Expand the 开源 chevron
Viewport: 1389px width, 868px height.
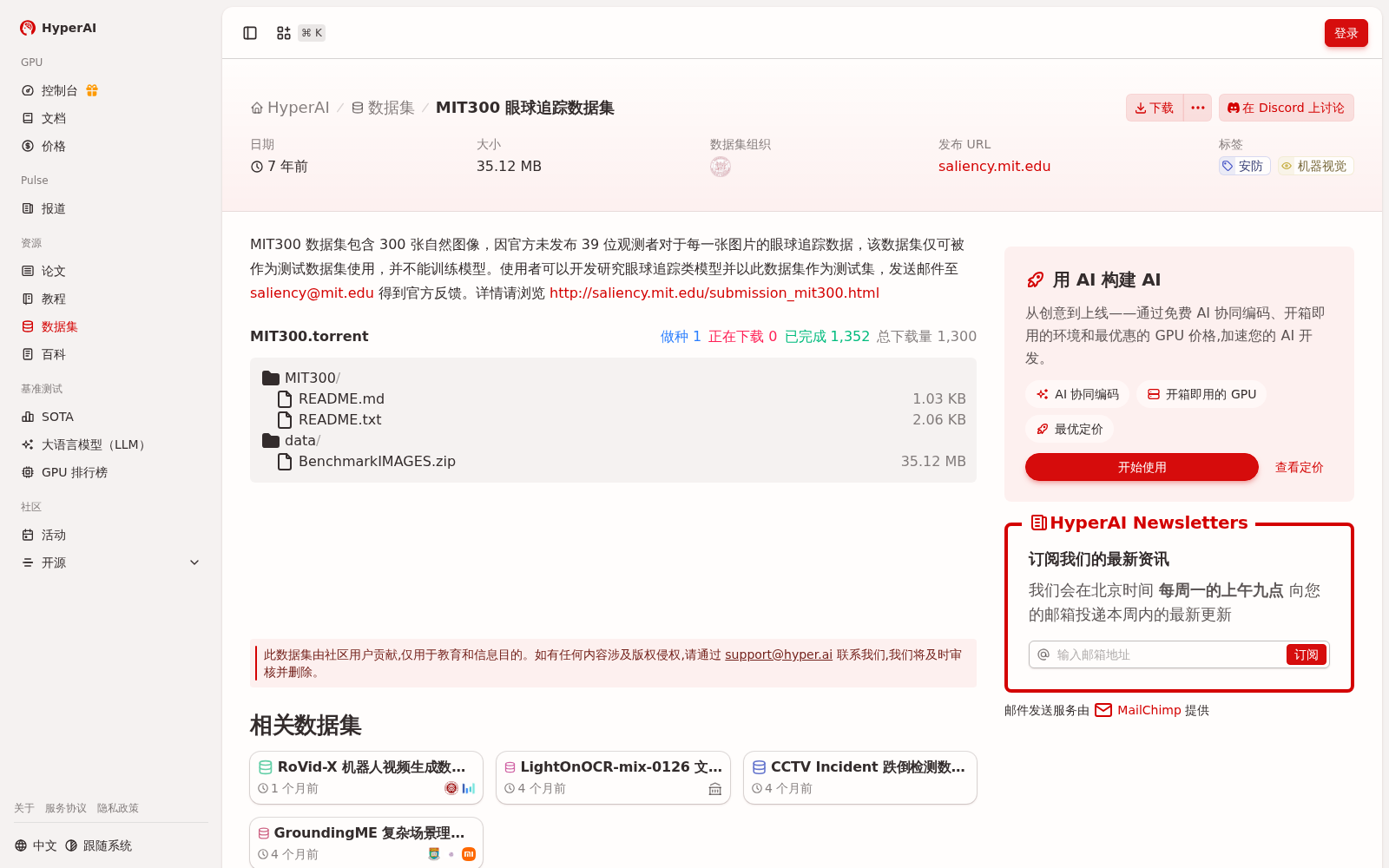click(x=194, y=562)
